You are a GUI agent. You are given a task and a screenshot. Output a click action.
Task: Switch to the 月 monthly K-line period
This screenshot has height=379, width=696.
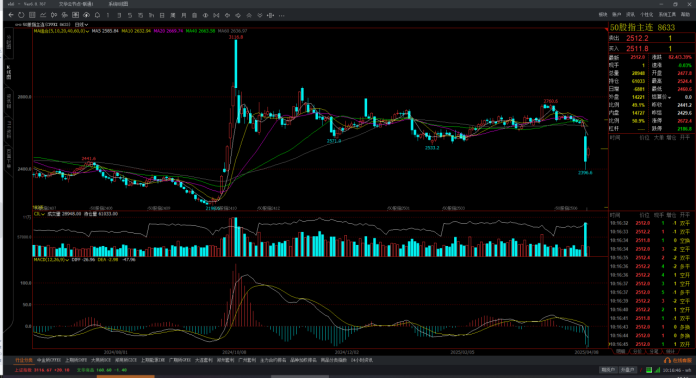tap(184, 16)
